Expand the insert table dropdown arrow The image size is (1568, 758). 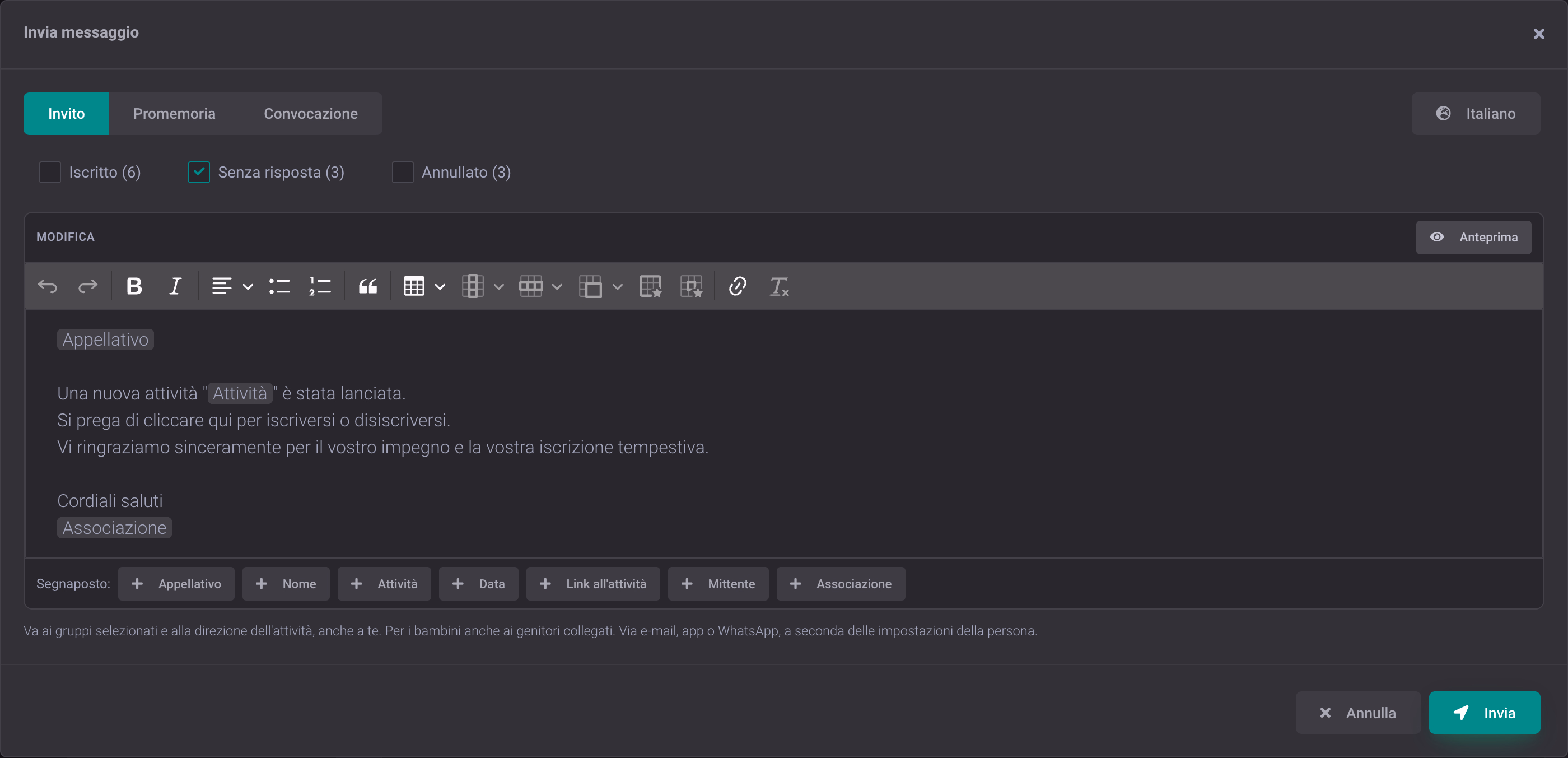tap(440, 287)
